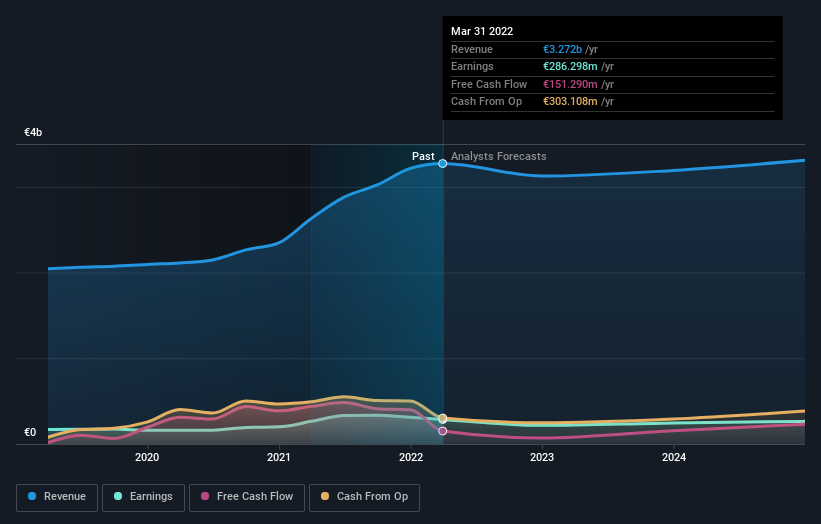Click the revenue data point marker at Mar 2022
821x524 pixels.
coord(442,163)
